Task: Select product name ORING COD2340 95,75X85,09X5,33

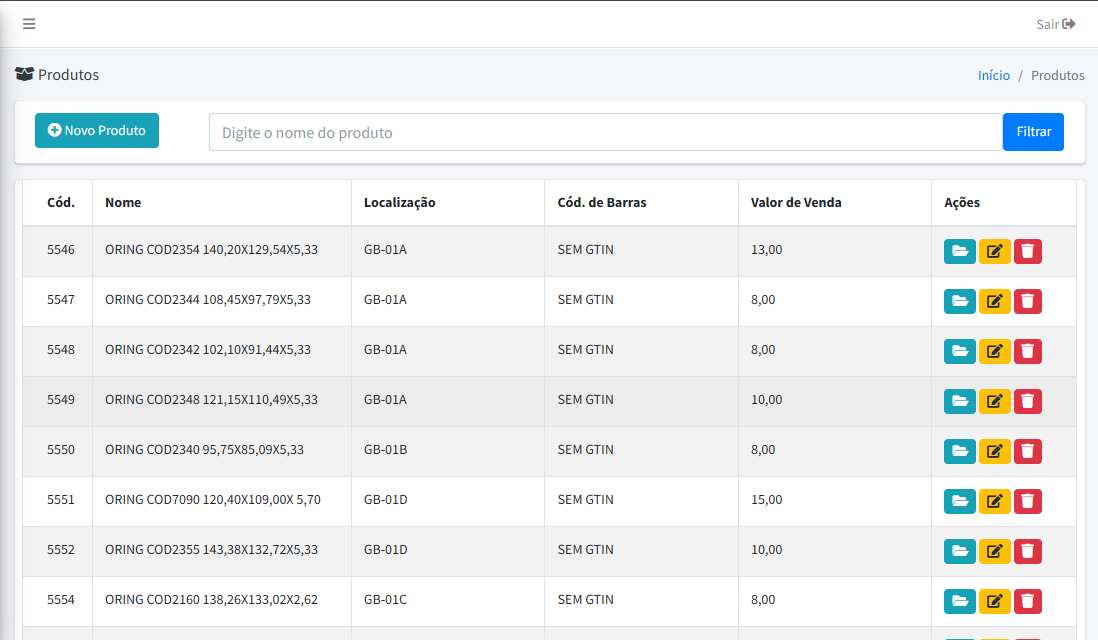Action: click(204, 450)
